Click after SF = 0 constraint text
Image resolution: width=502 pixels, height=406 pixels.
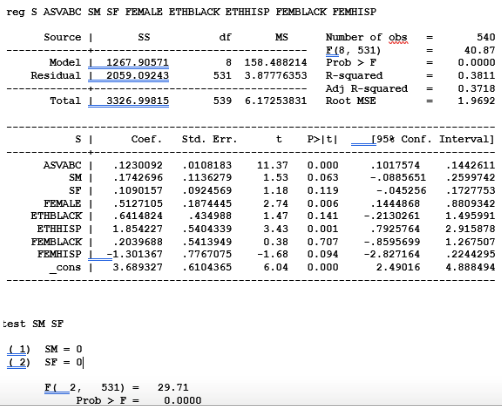[x=83, y=362]
